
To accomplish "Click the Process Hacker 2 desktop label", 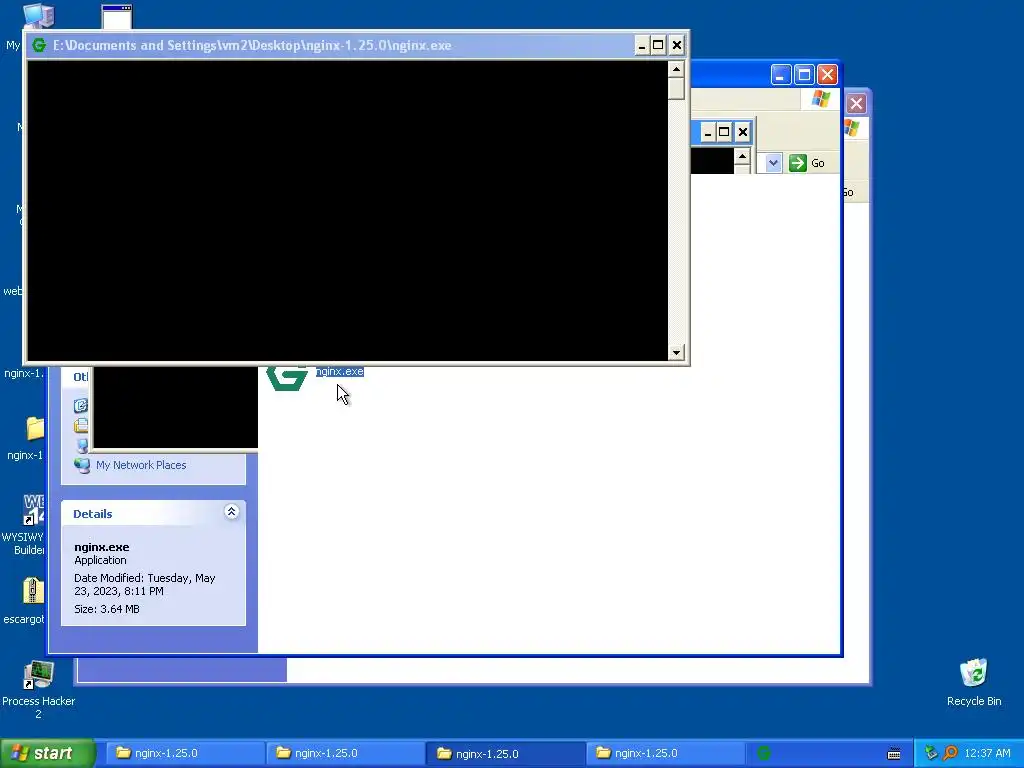I will [39, 707].
